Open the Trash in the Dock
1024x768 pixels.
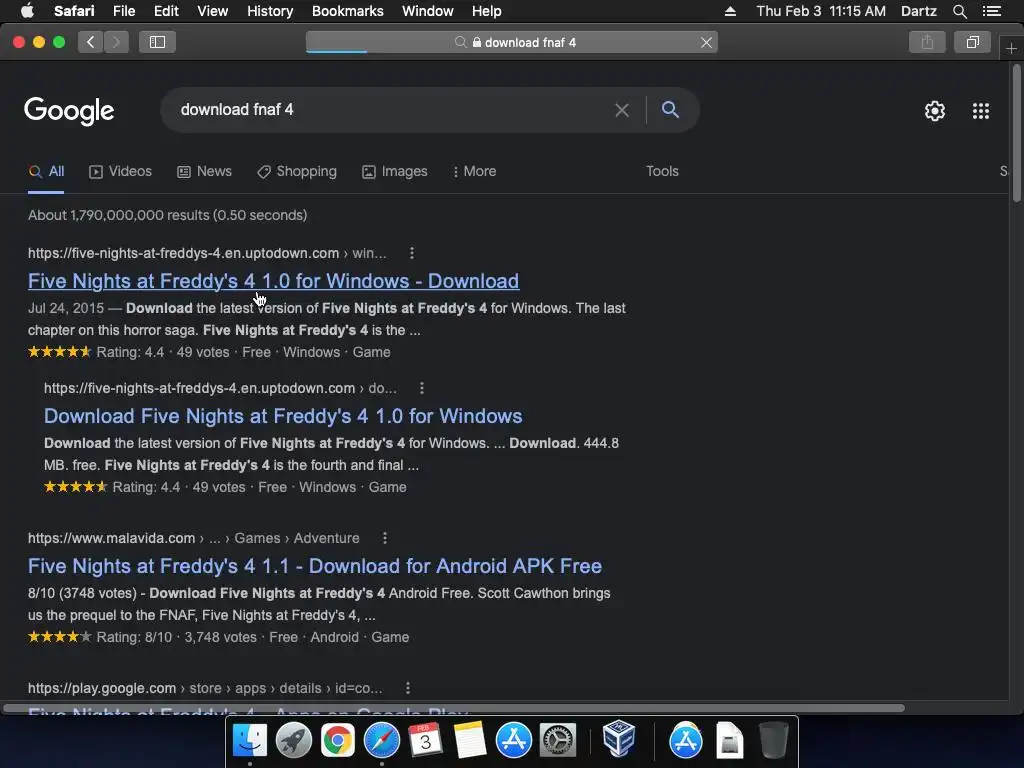[x=774, y=740]
